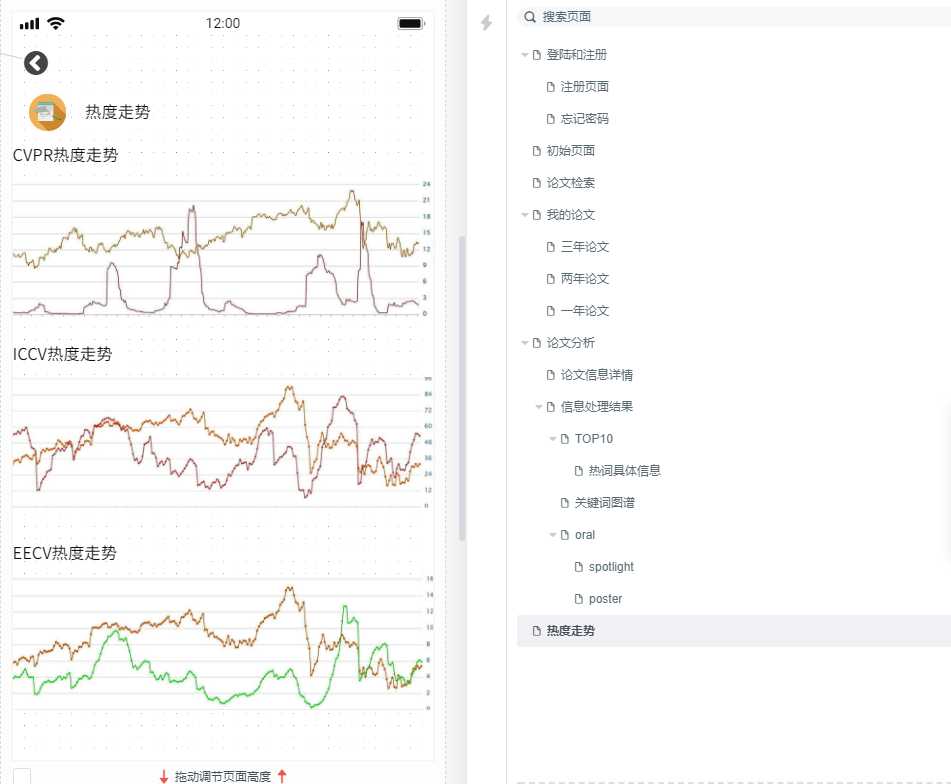Select the 论文检索 page
This screenshot has width=951, height=784.
571,183
